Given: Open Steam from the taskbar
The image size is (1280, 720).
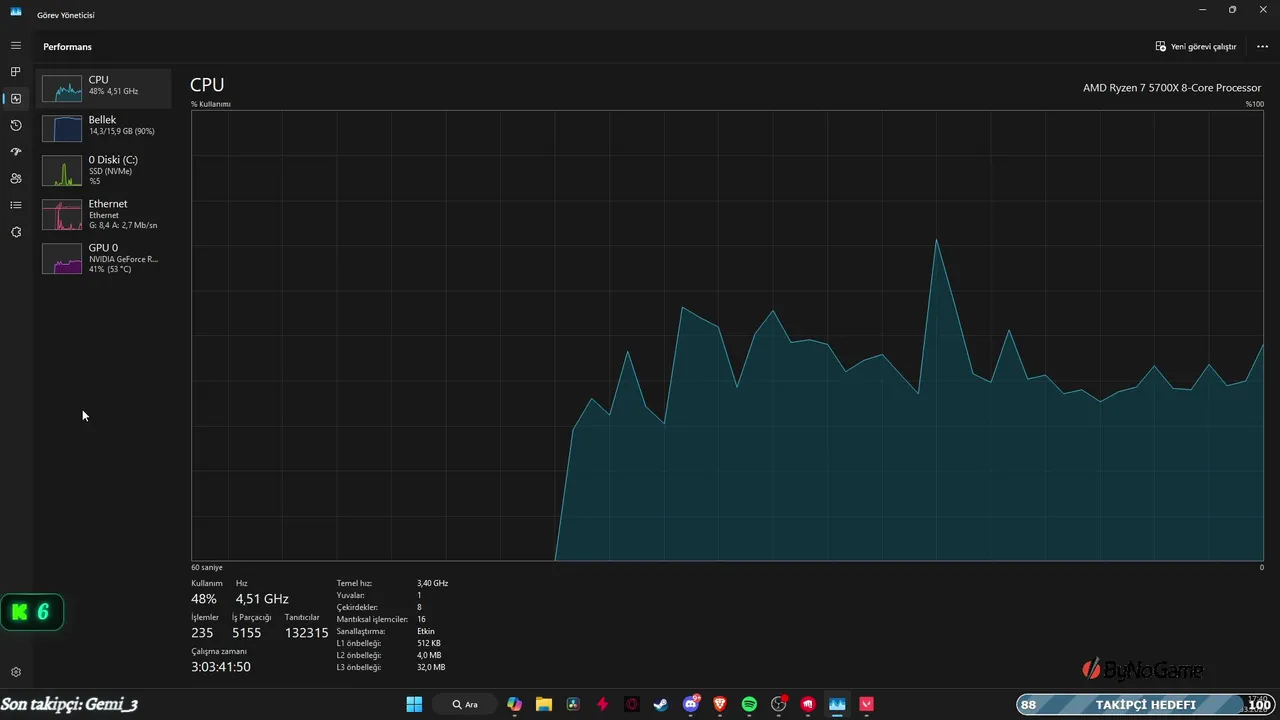Looking at the screenshot, I should [x=661, y=704].
